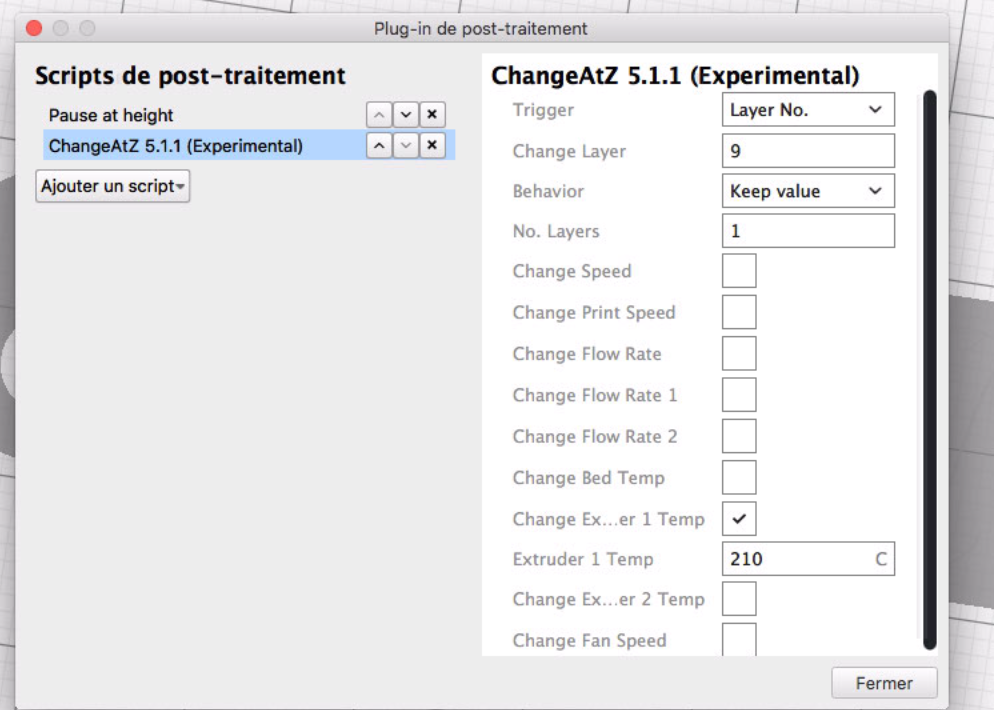Click the Change Layer input field

807,151
